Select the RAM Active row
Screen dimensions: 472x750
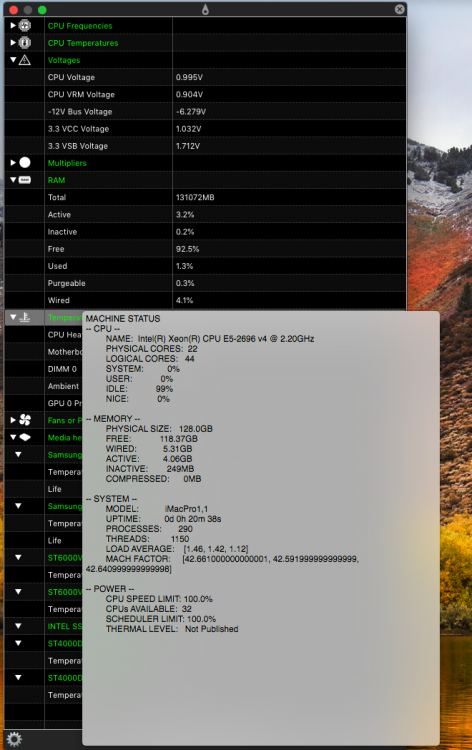205,214
